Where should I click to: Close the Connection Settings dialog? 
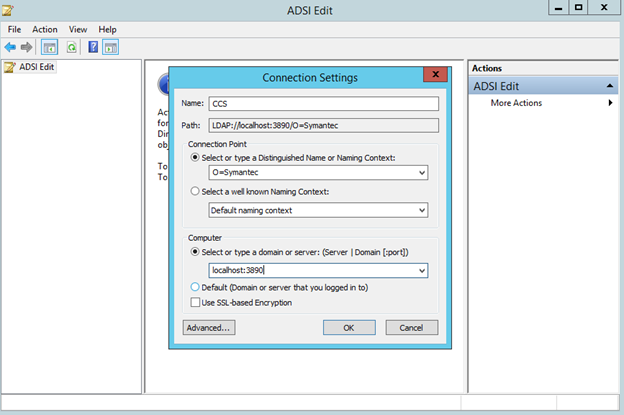coord(433,76)
